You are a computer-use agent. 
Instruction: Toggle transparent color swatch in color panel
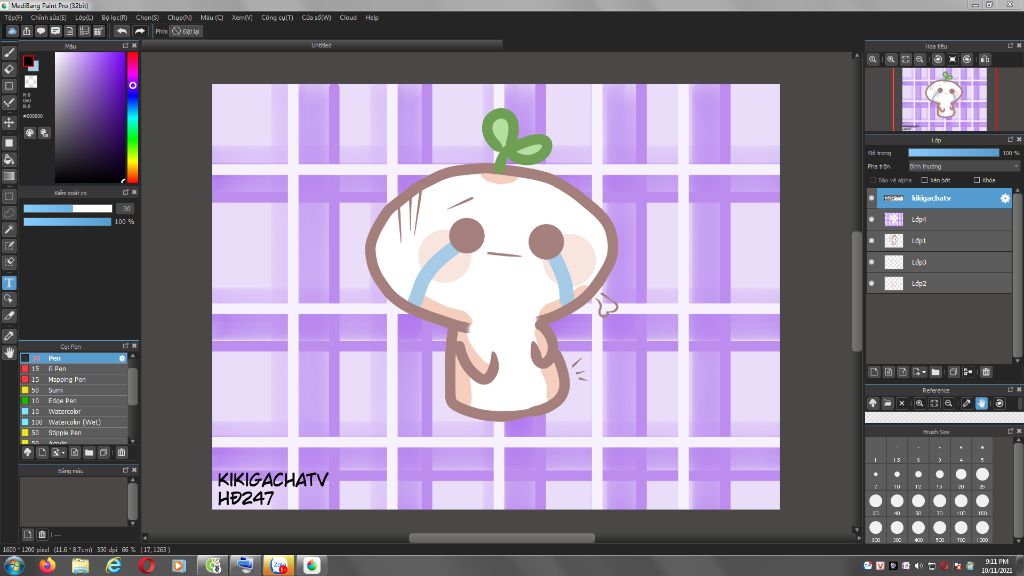pyautogui.click(x=31, y=82)
